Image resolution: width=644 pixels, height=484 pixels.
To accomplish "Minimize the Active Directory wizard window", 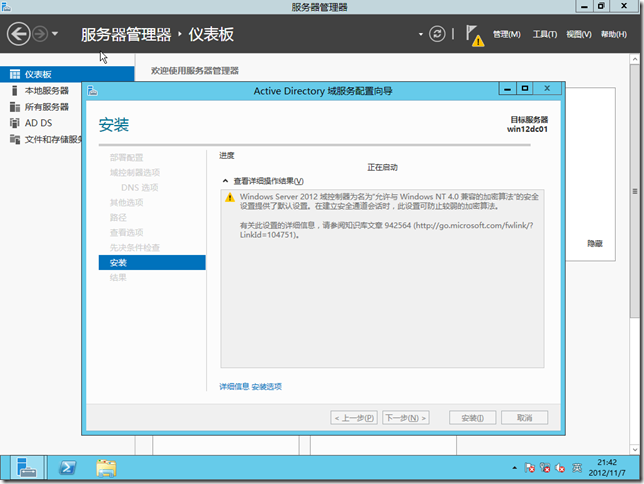I will [508, 88].
